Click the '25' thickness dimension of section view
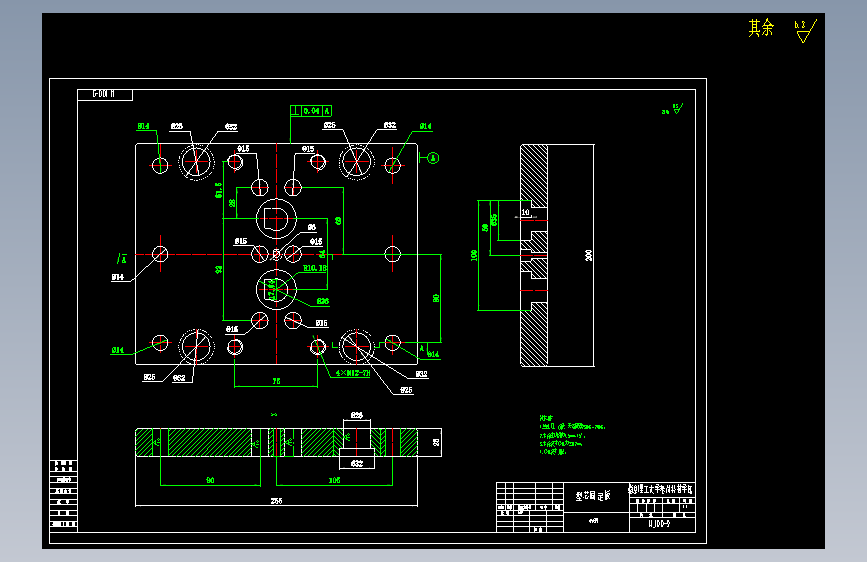Screen dimensions: 867x562 [x=436, y=443]
